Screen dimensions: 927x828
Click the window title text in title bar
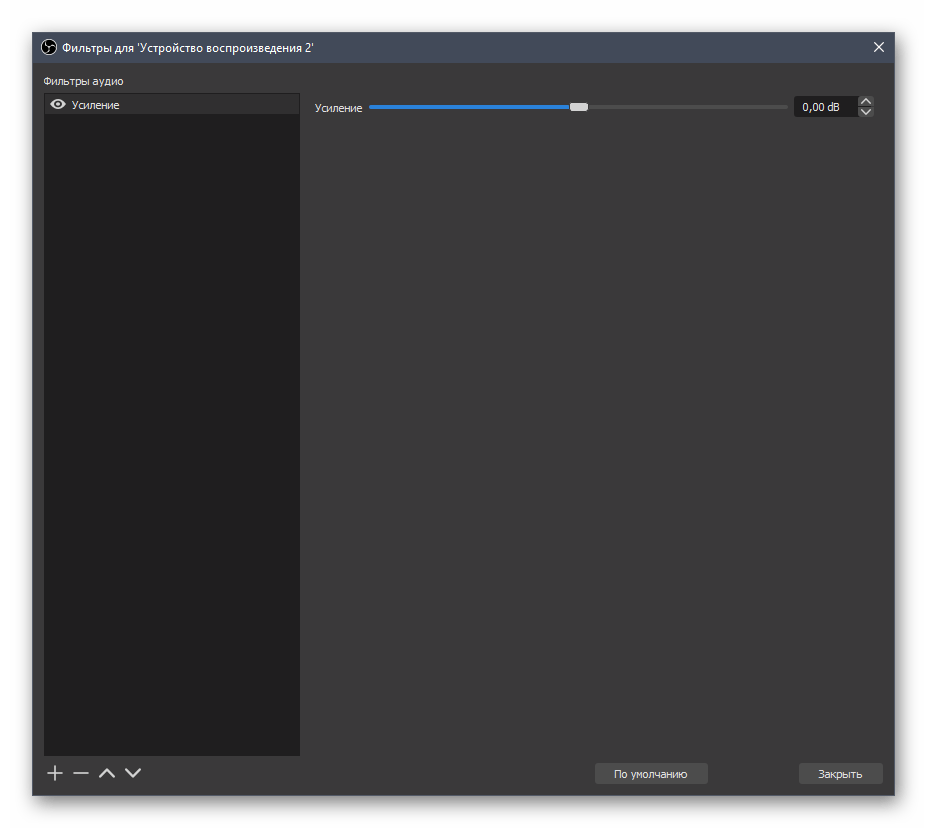188,47
